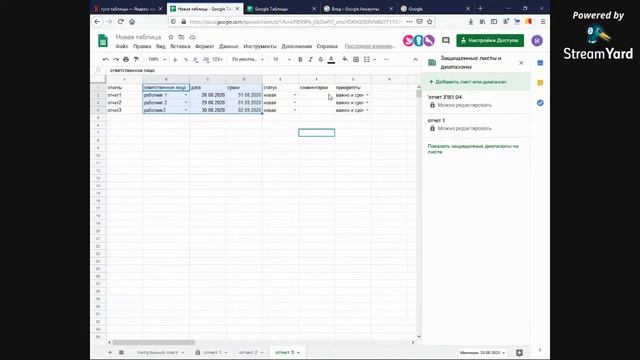Open Google Calendar in the side panel
640x360 pixels.
point(540,63)
